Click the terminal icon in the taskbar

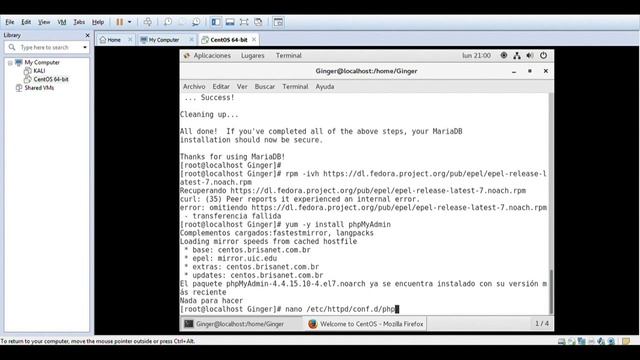click(189, 324)
